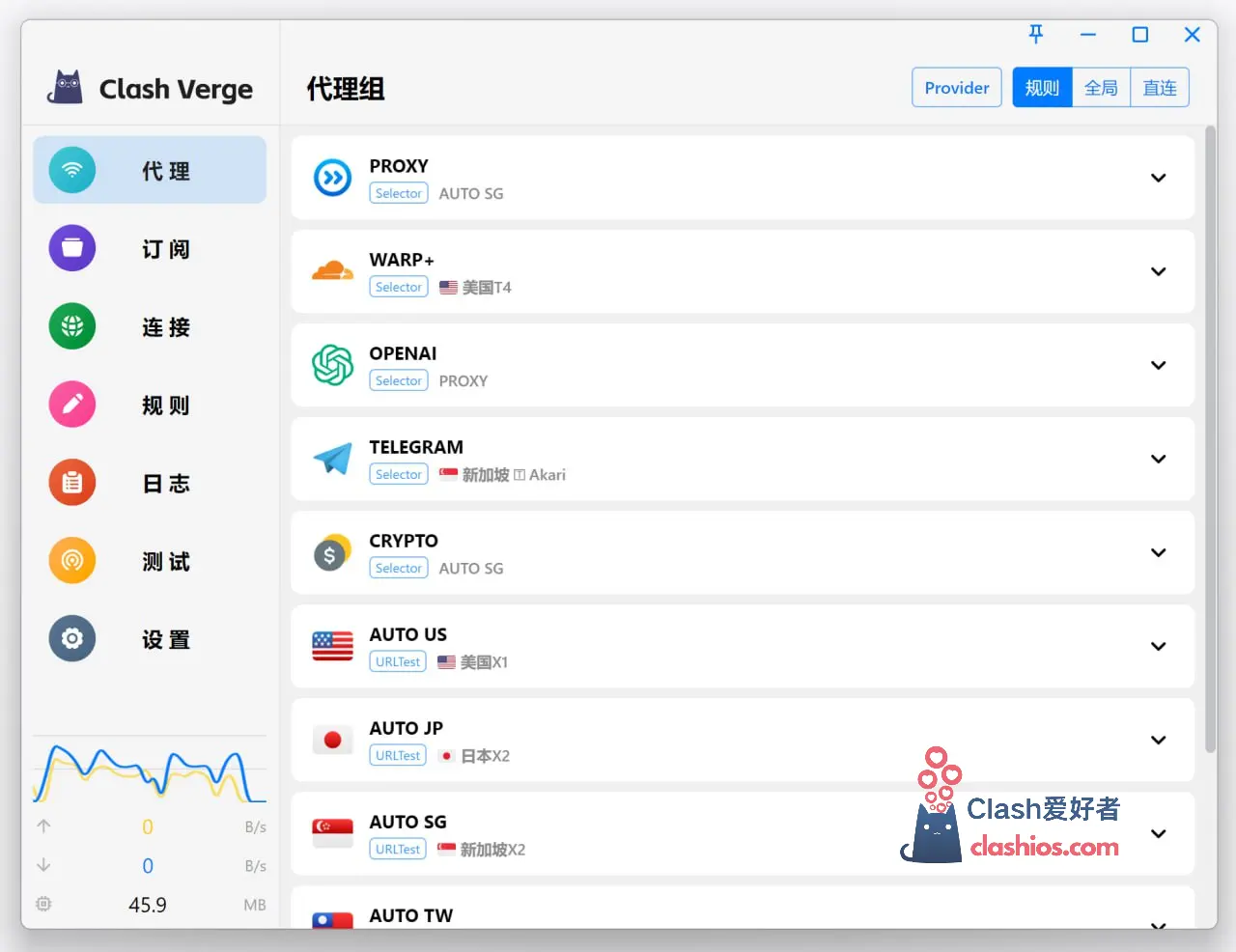Screen dimensions: 1236x952
Task: Click the Clash Verge cat logo
Action: [66, 88]
